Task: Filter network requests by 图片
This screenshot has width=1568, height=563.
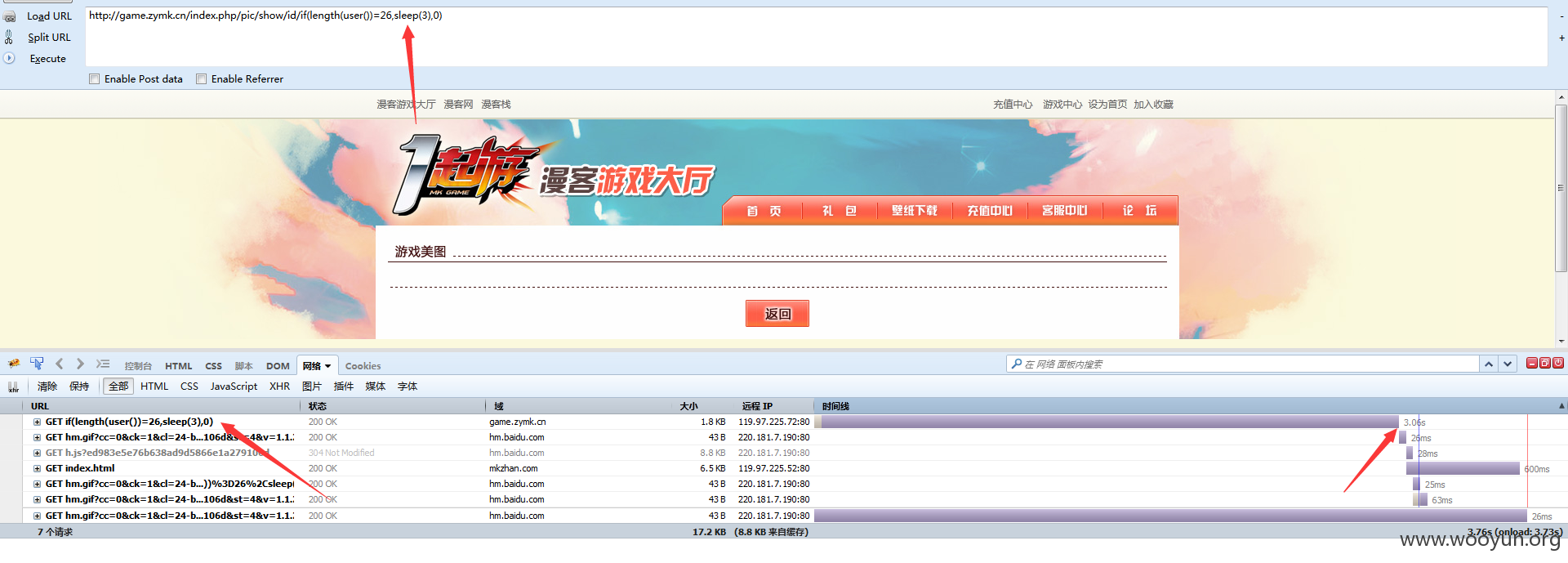Action: (311, 387)
